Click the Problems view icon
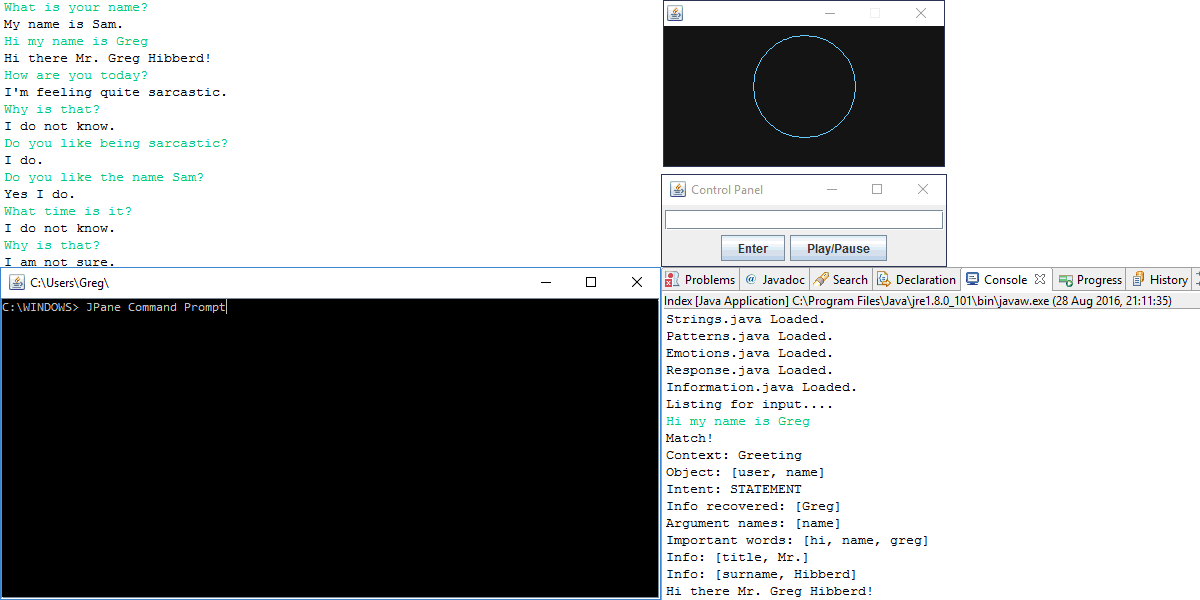Viewport: 1200px width, 600px height. (x=673, y=280)
